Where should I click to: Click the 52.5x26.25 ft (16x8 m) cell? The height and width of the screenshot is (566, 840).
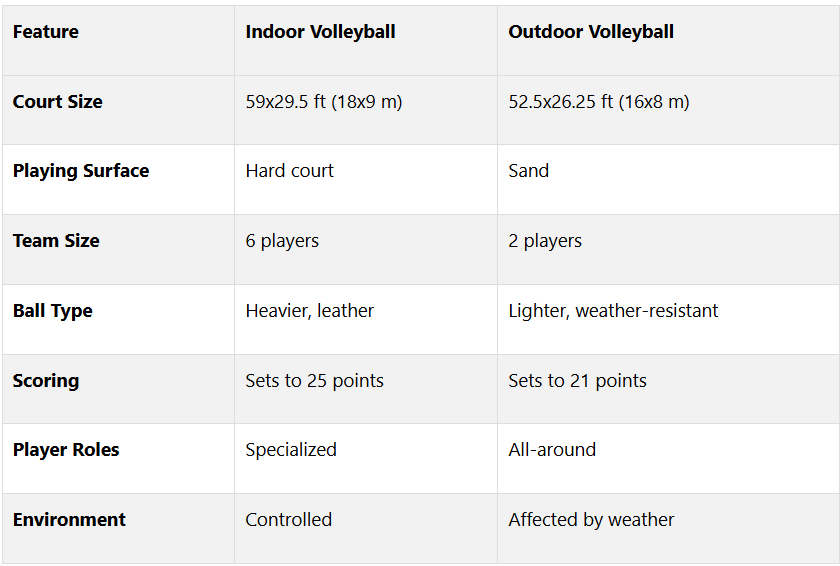(x=598, y=102)
